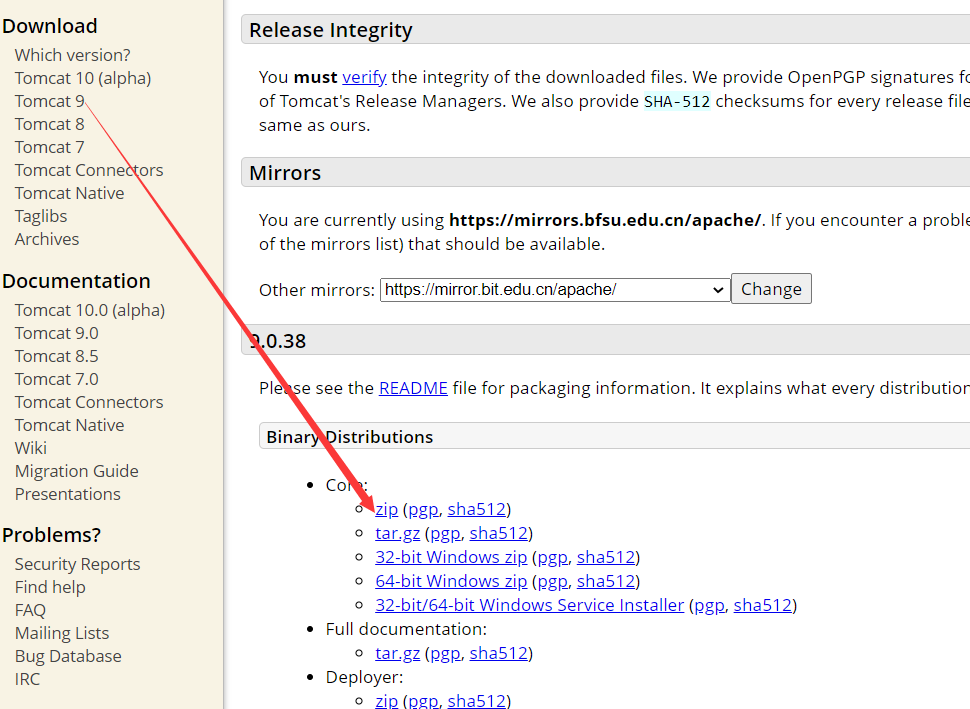Image resolution: width=970 pixels, height=709 pixels.
Task: Download the Core tar.gz distribution
Action: [398, 533]
